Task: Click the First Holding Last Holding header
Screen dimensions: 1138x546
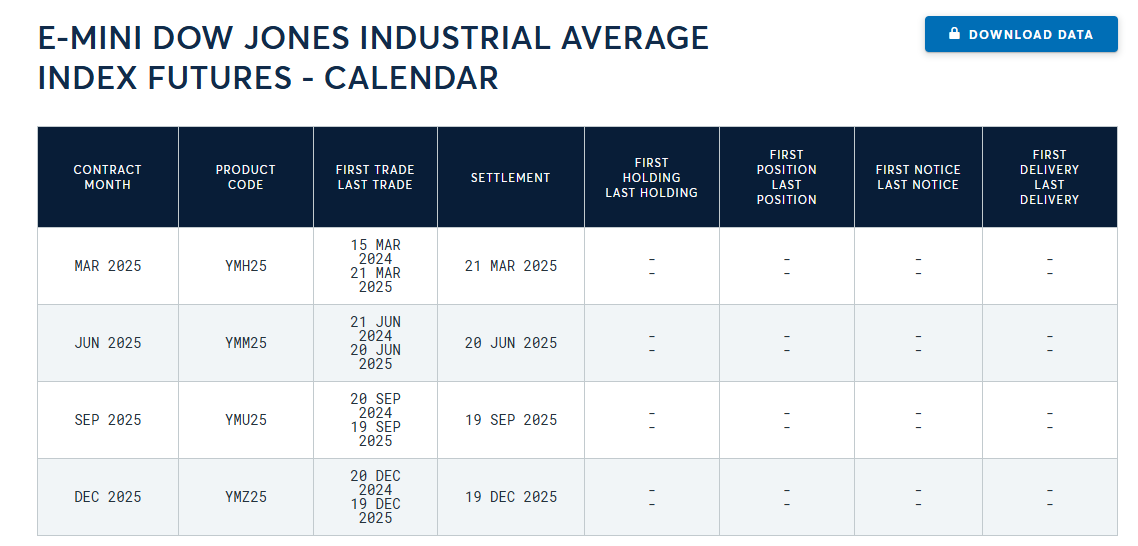Action: click(652, 177)
